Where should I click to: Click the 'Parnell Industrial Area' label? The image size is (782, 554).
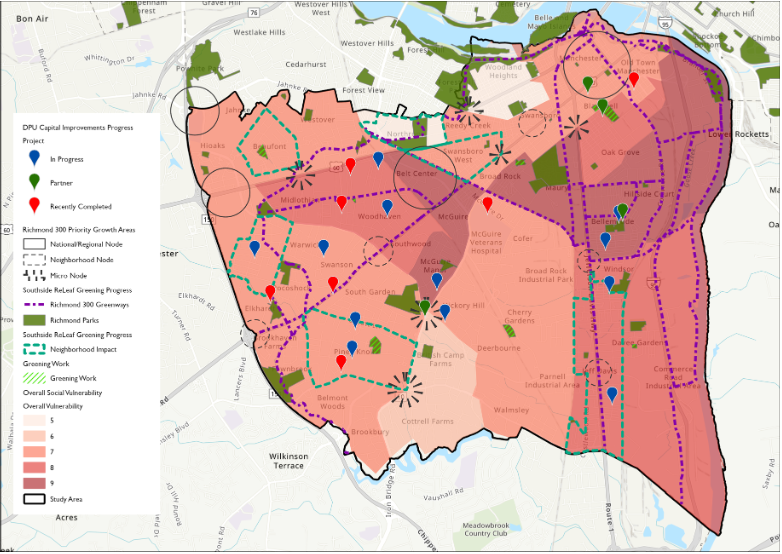coord(552,381)
